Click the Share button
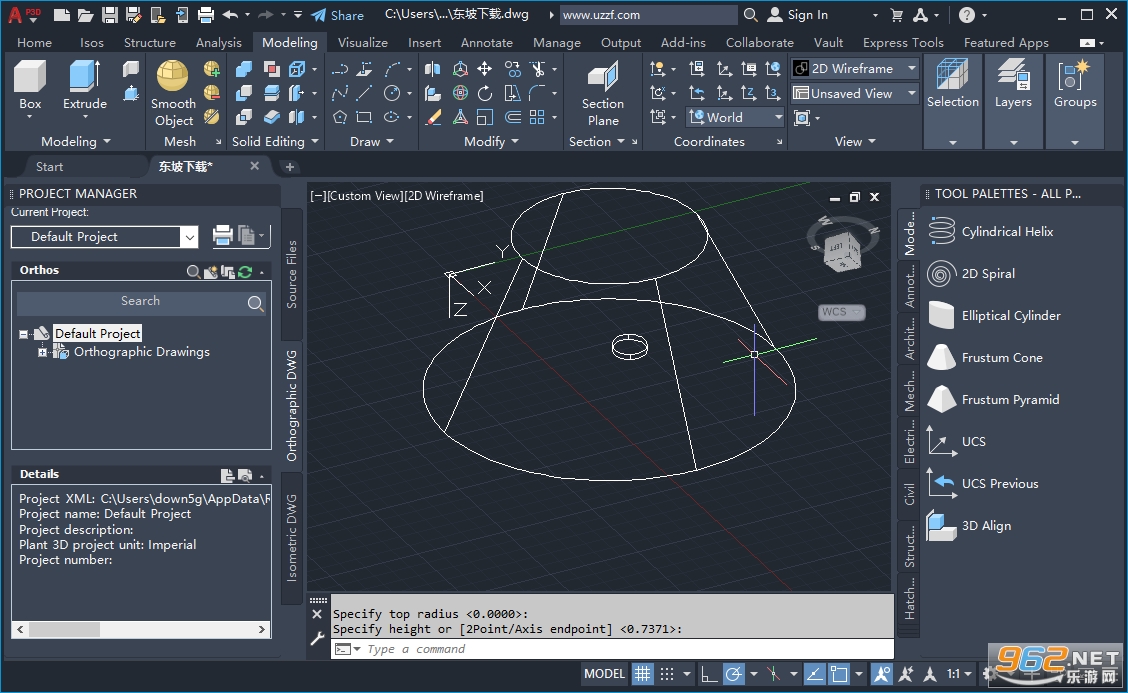Screen dimensions: 1128x693 tap(337, 15)
